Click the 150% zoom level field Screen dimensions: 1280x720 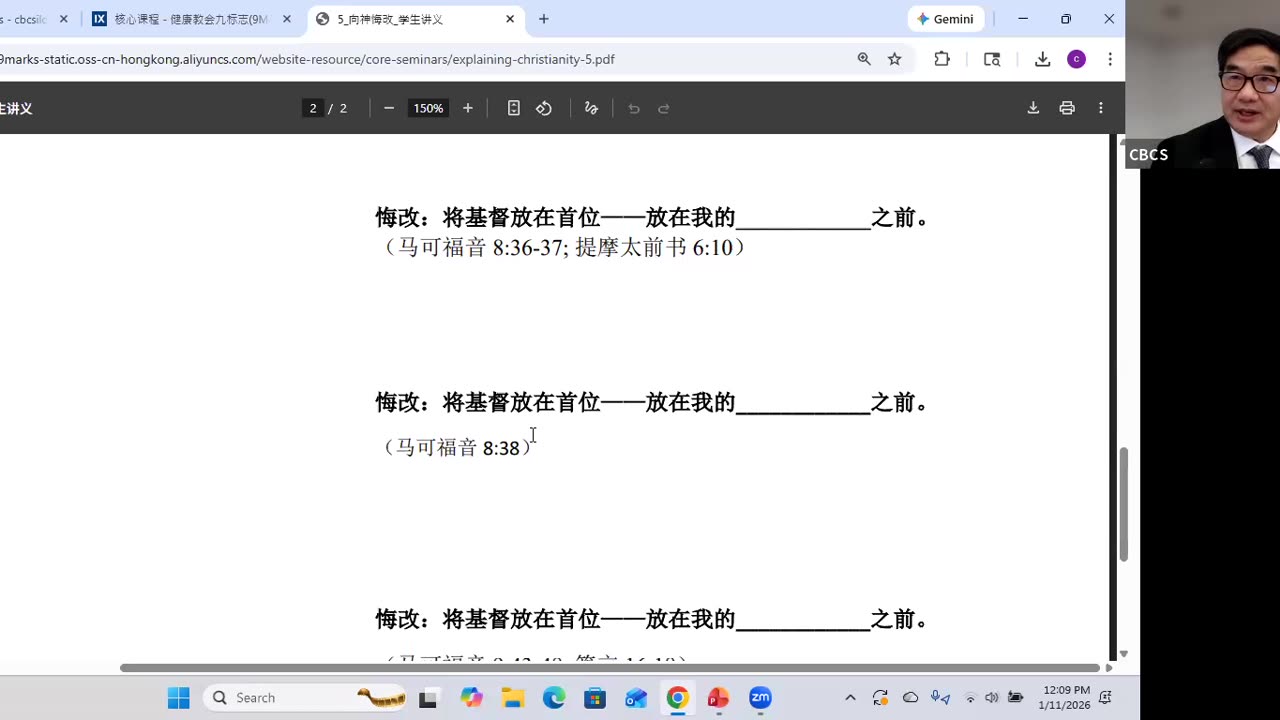tap(428, 108)
